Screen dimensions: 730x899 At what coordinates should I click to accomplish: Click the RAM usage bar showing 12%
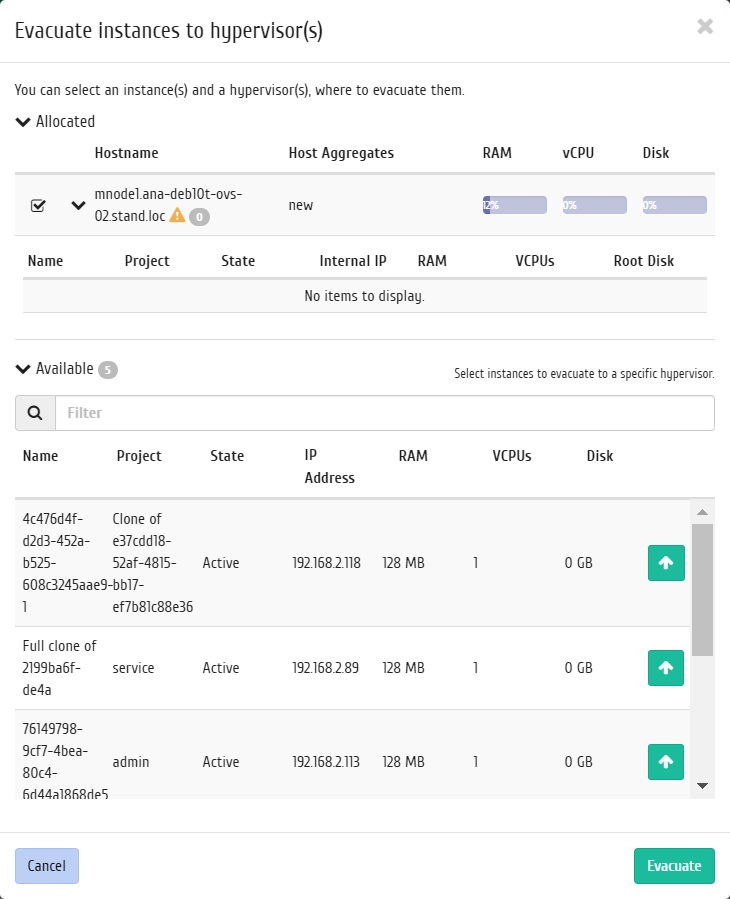point(514,205)
